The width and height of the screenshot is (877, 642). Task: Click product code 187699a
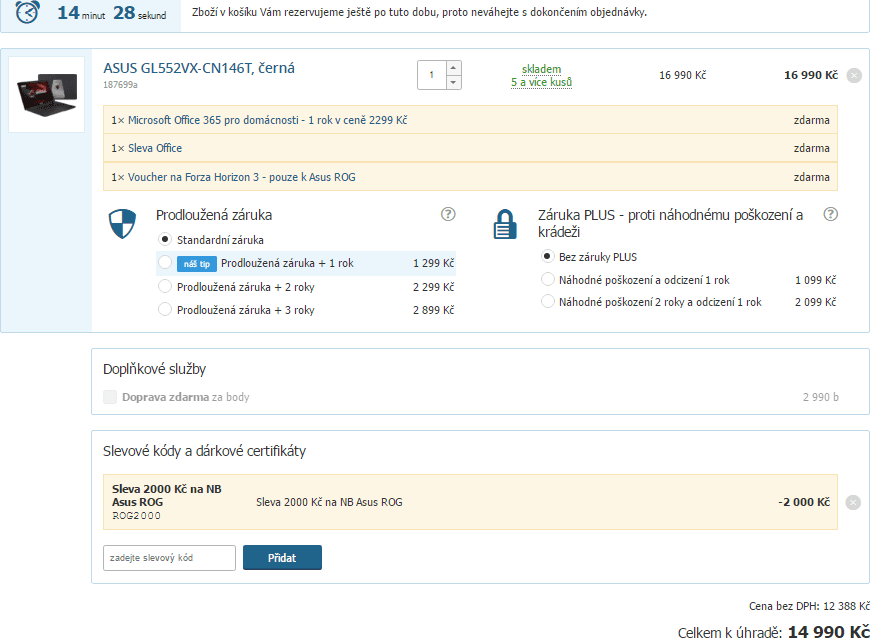tap(120, 85)
